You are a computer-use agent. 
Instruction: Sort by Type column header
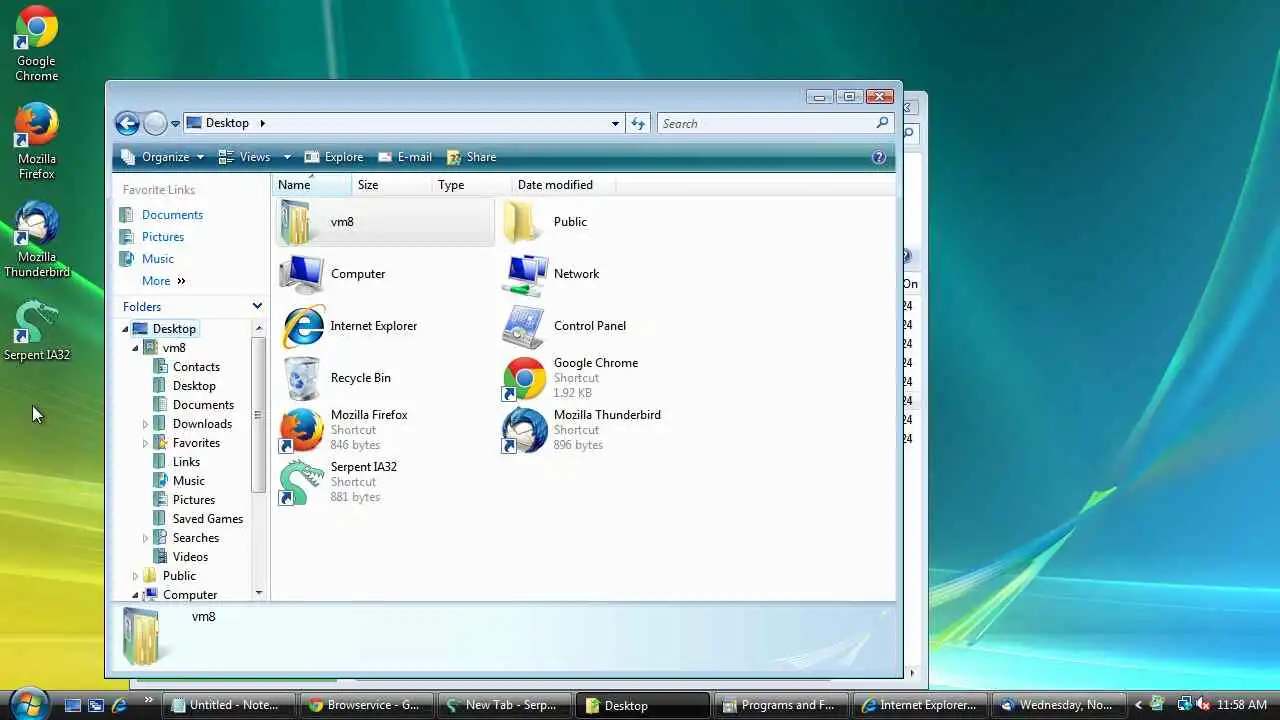coord(471,185)
